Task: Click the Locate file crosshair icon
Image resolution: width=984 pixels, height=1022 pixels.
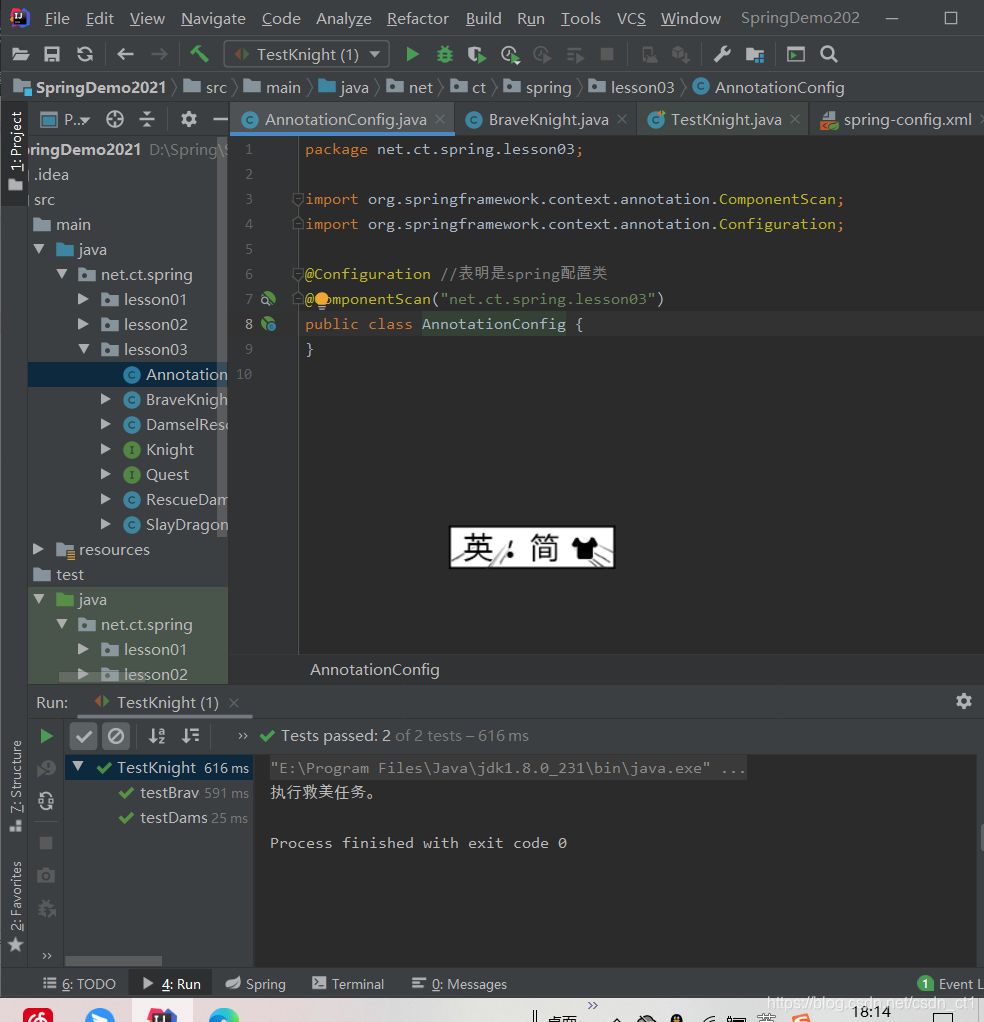Action: pos(115,119)
